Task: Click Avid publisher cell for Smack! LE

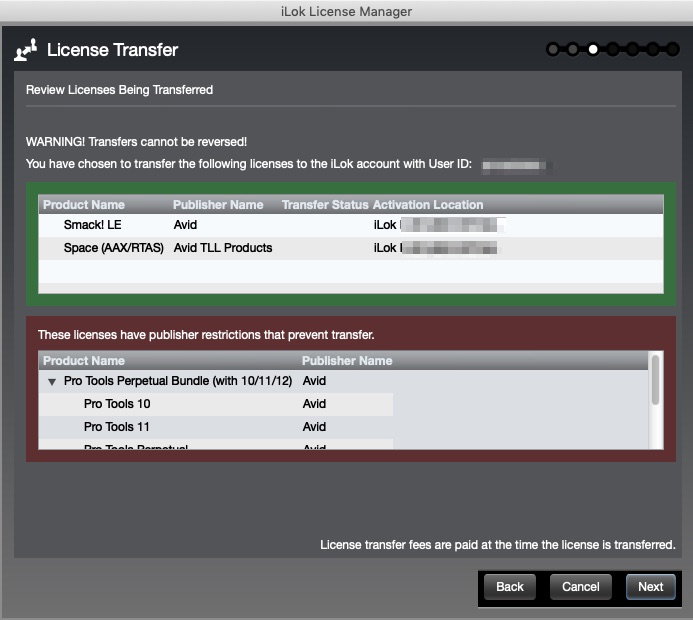Action: 185,225
